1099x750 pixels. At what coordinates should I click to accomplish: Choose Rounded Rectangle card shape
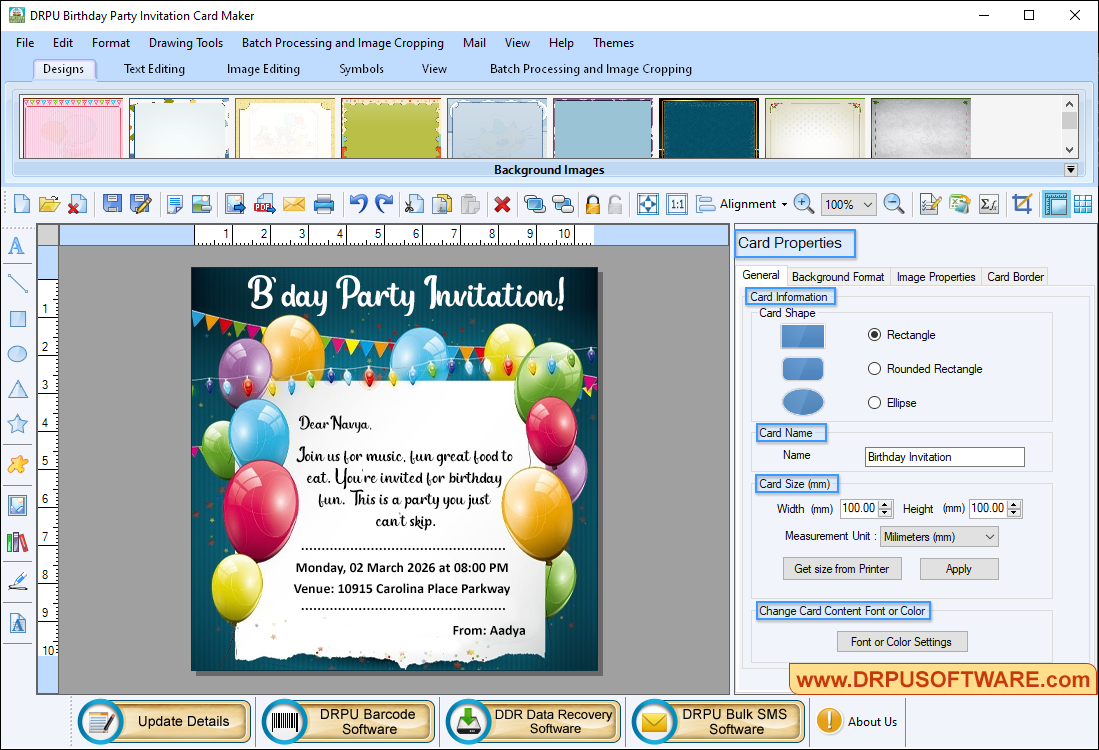coord(875,369)
